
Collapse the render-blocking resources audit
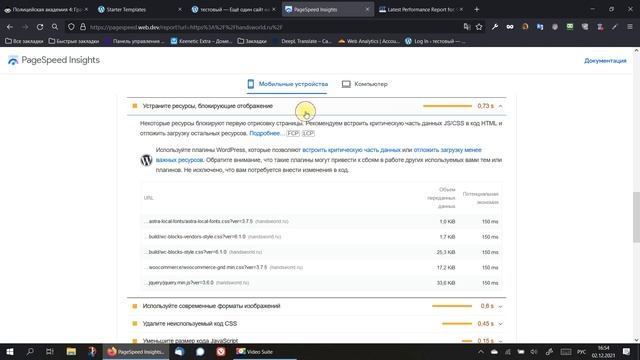click(500, 106)
